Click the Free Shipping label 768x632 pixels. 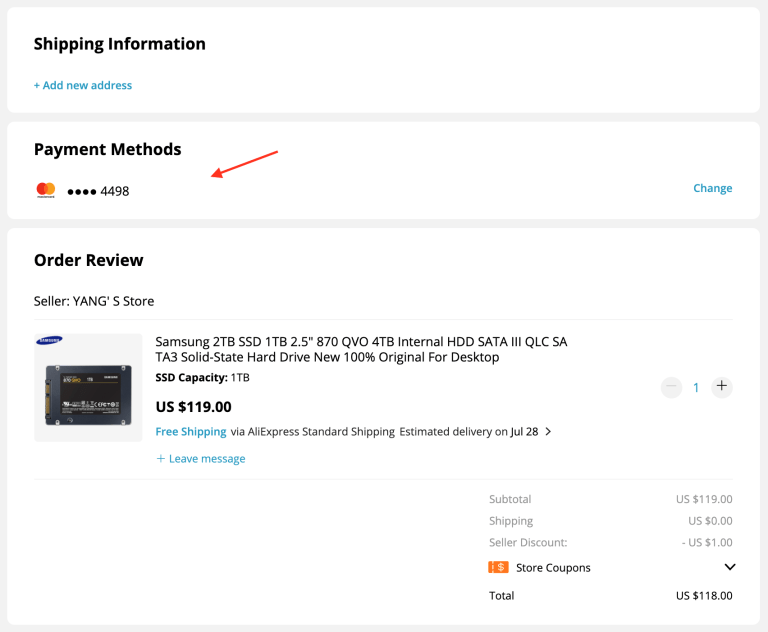[x=191, y=432]
